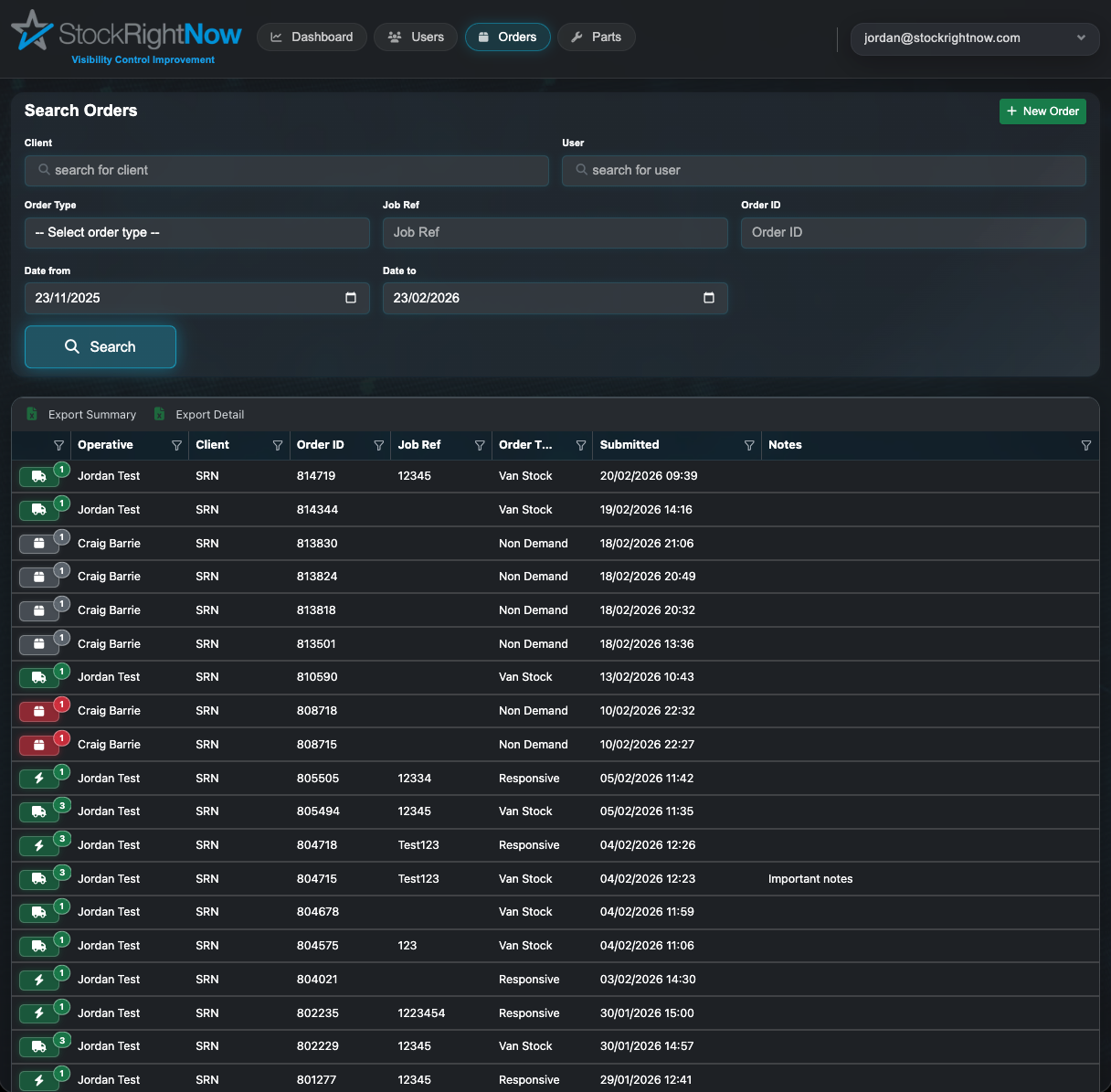The image size is (1111, 1092).
Task: Switch to the Orders tab
Action: pos(507,37)
